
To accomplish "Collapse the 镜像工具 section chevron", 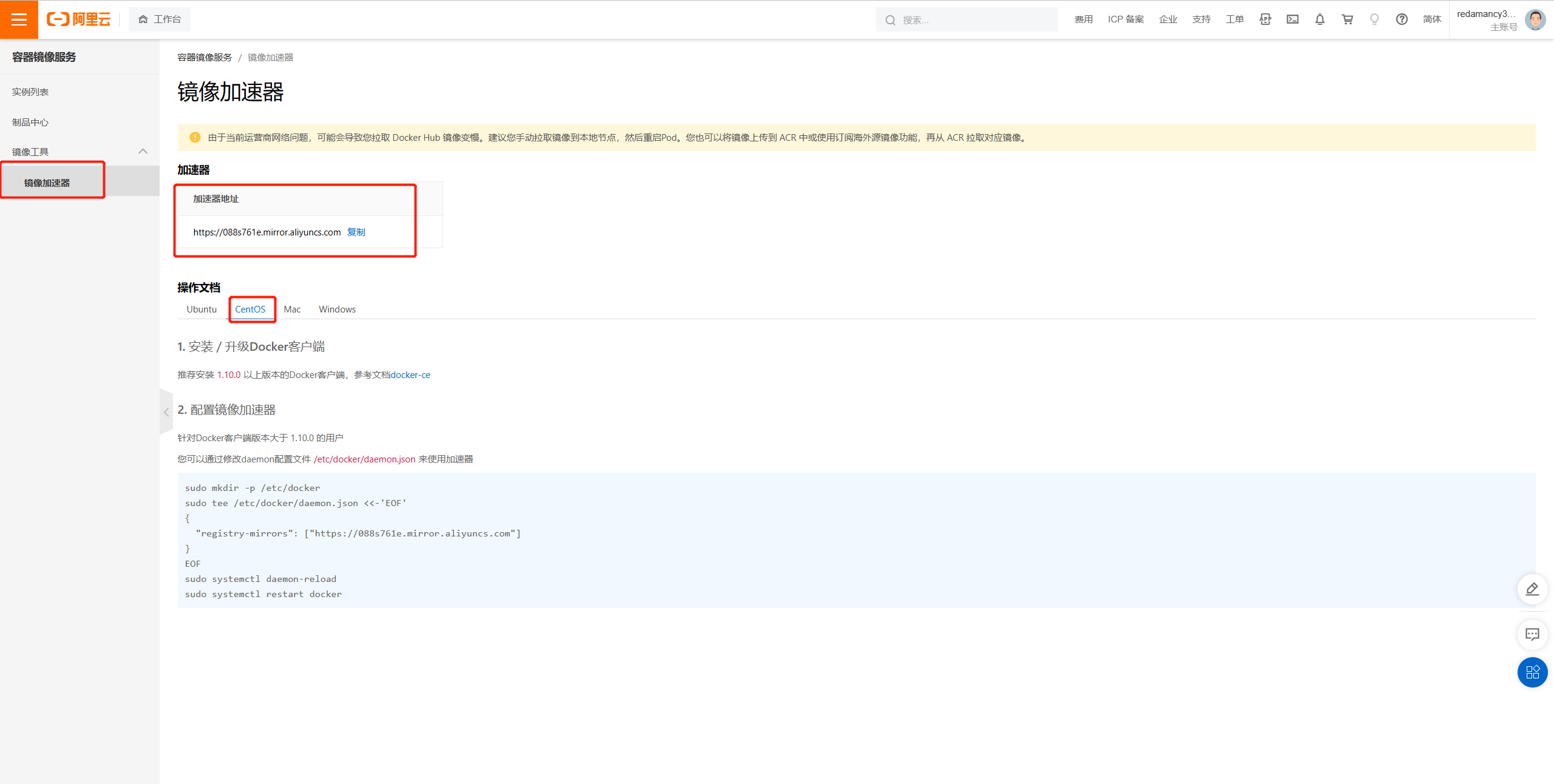I will coord(143,151).
